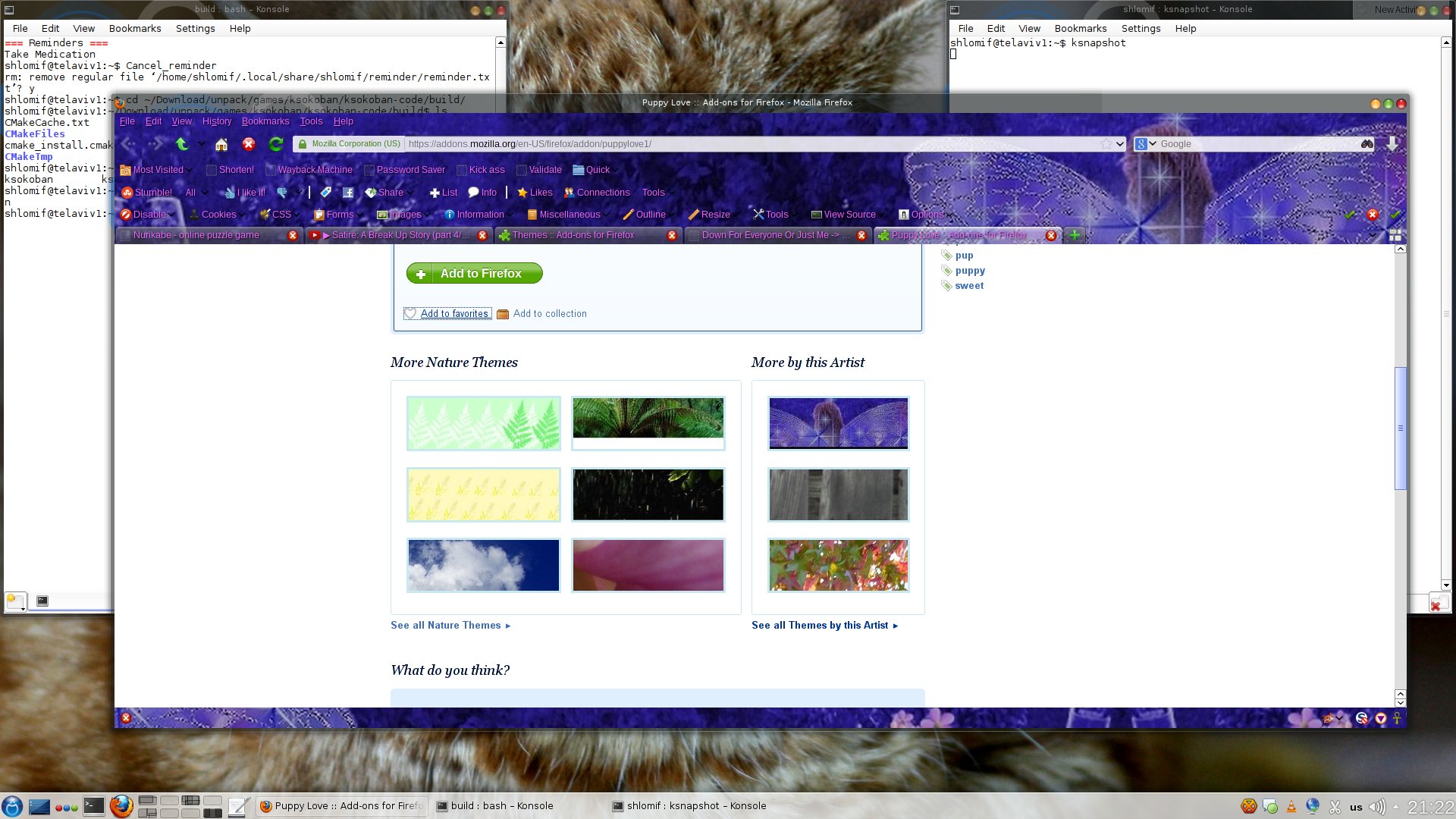Click the View Source toolbar item

coord(843,215)
